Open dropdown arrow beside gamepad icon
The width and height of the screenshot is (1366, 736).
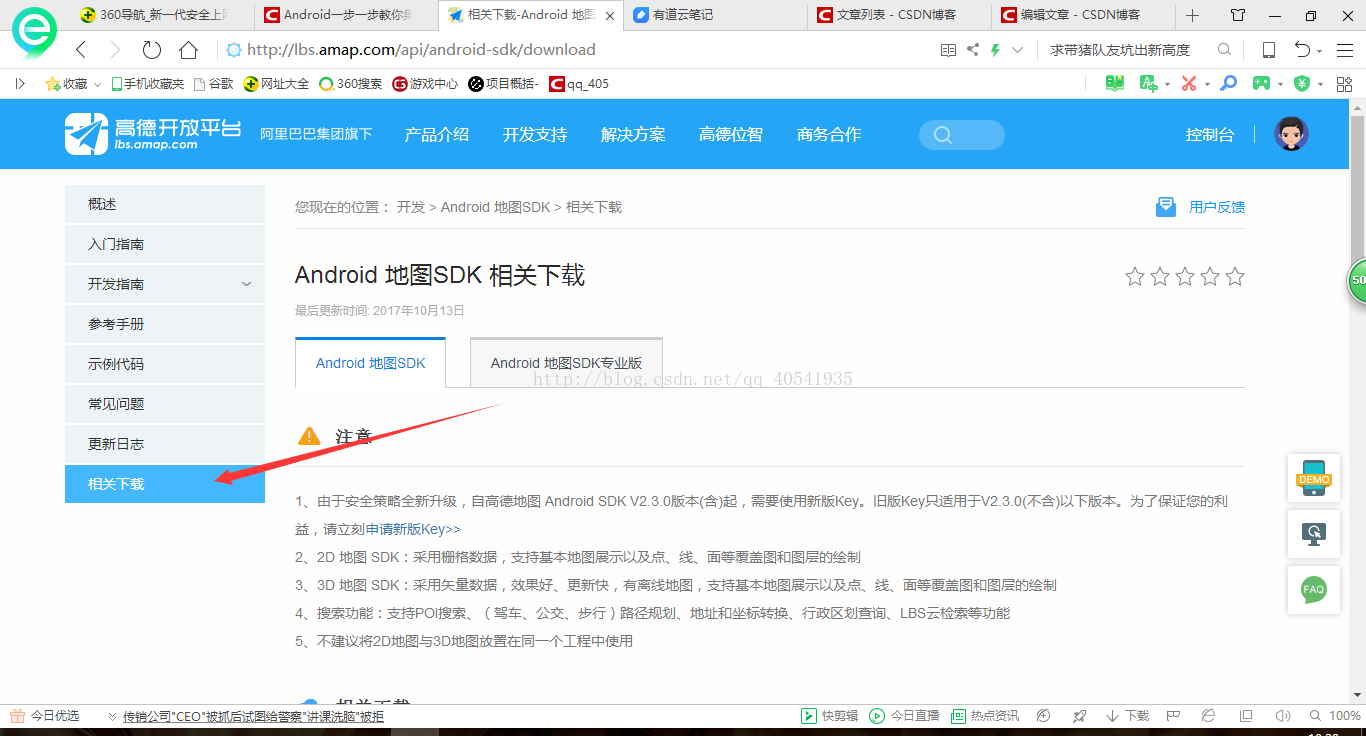pyautogui.click(x=1281, y=85)
